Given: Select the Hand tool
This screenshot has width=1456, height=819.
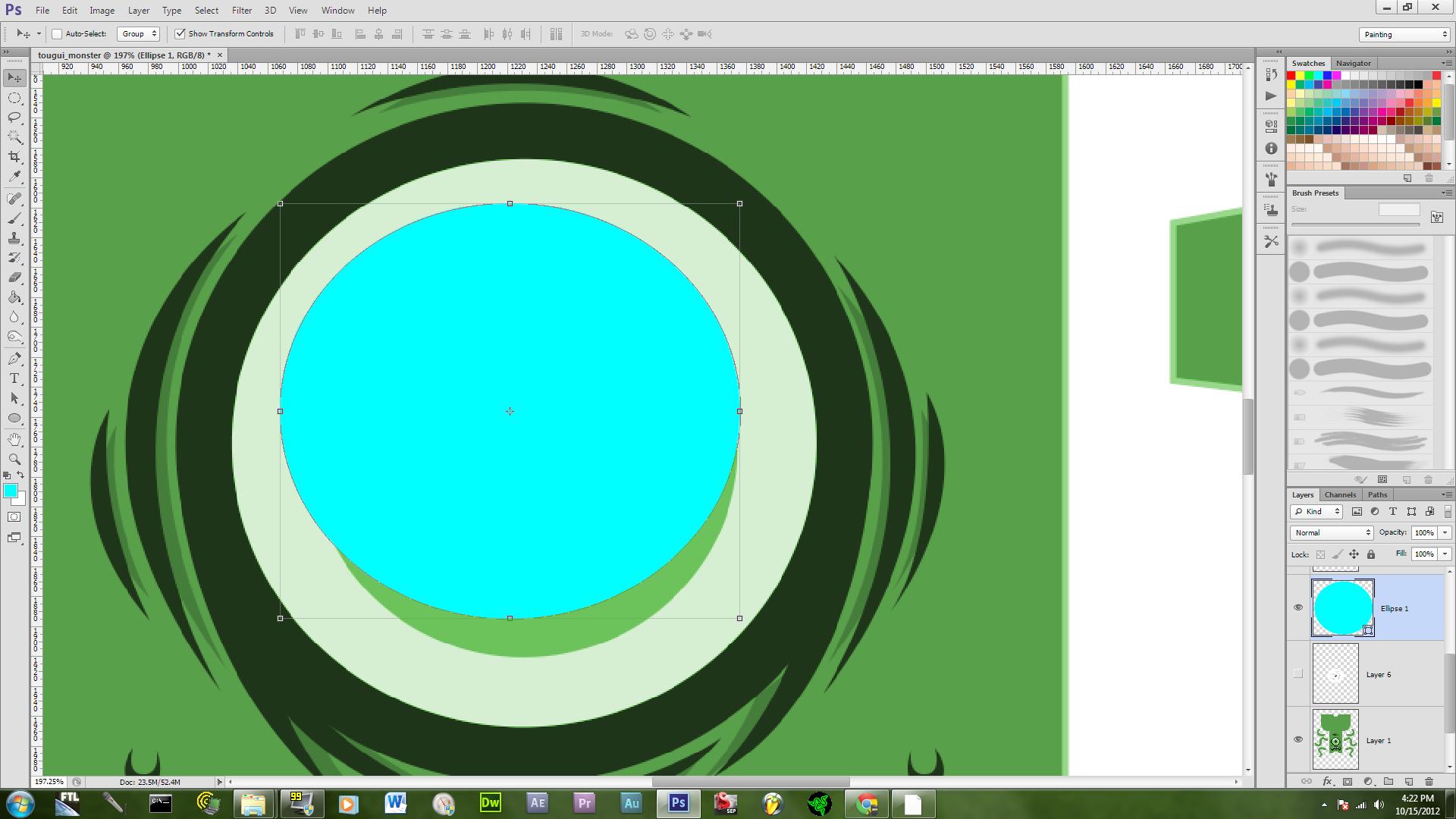Looking at the screenshot, I should (14, 440).
